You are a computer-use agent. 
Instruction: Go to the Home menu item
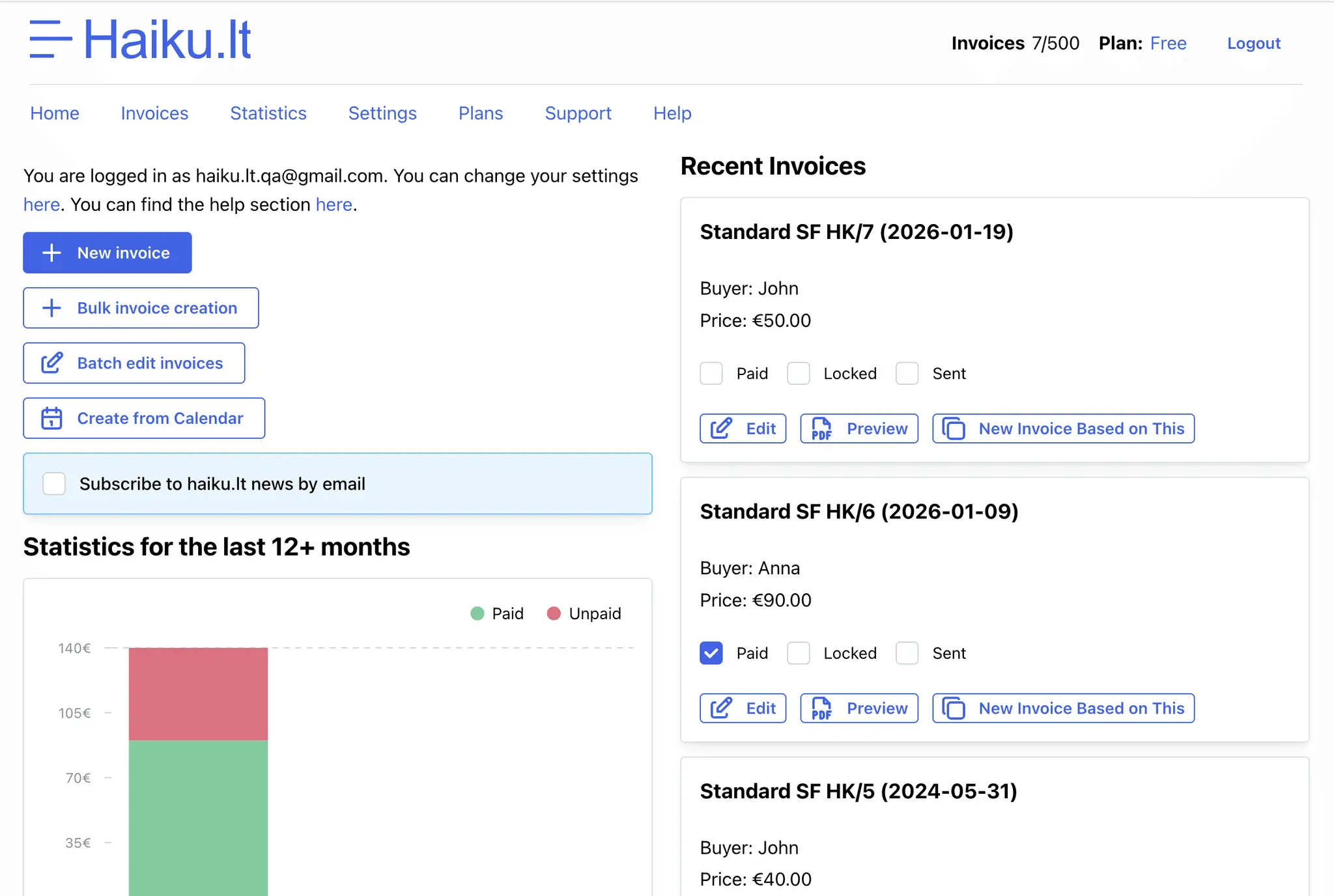tap(55, 113)
